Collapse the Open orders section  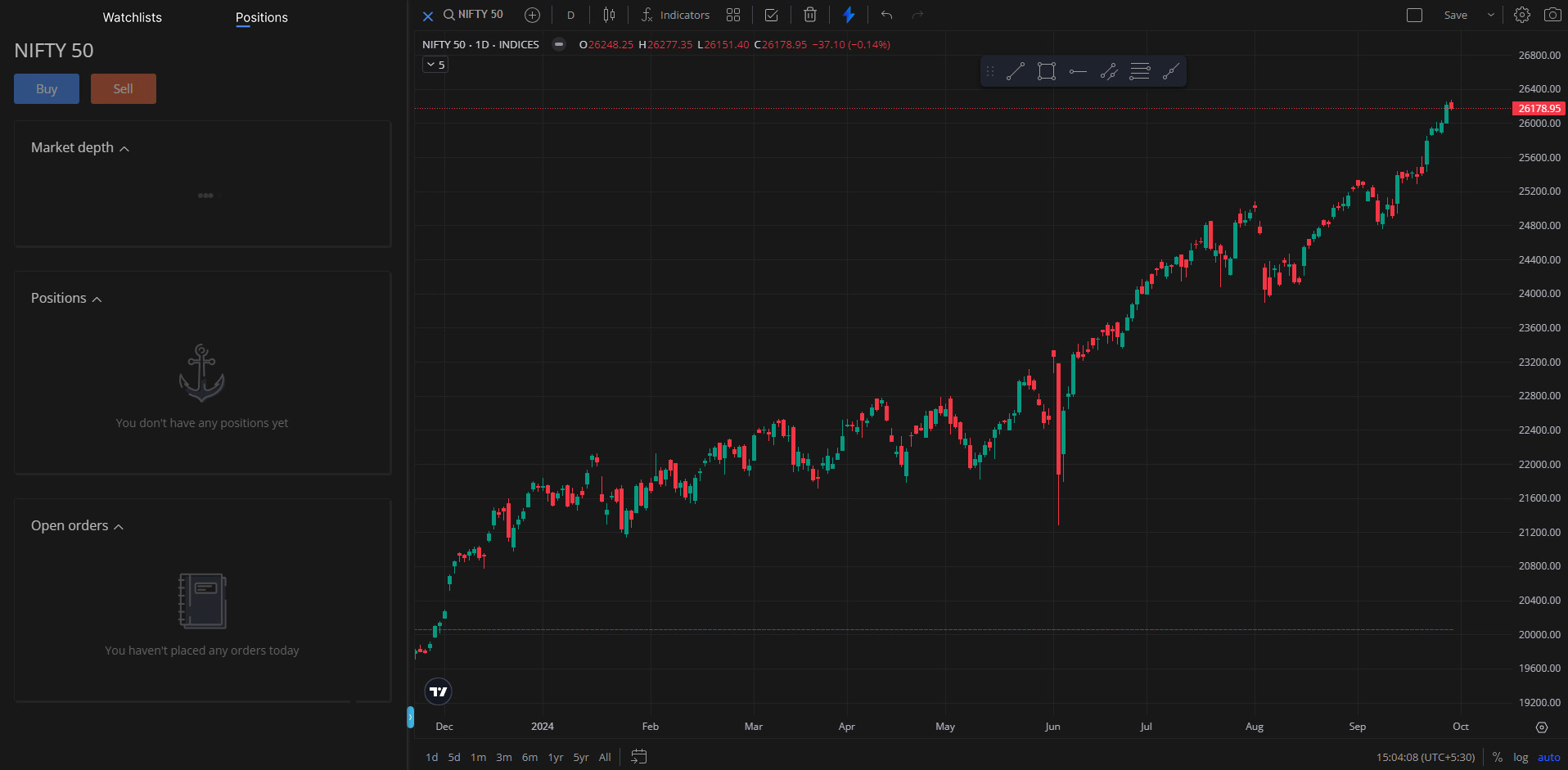(119, 526)
